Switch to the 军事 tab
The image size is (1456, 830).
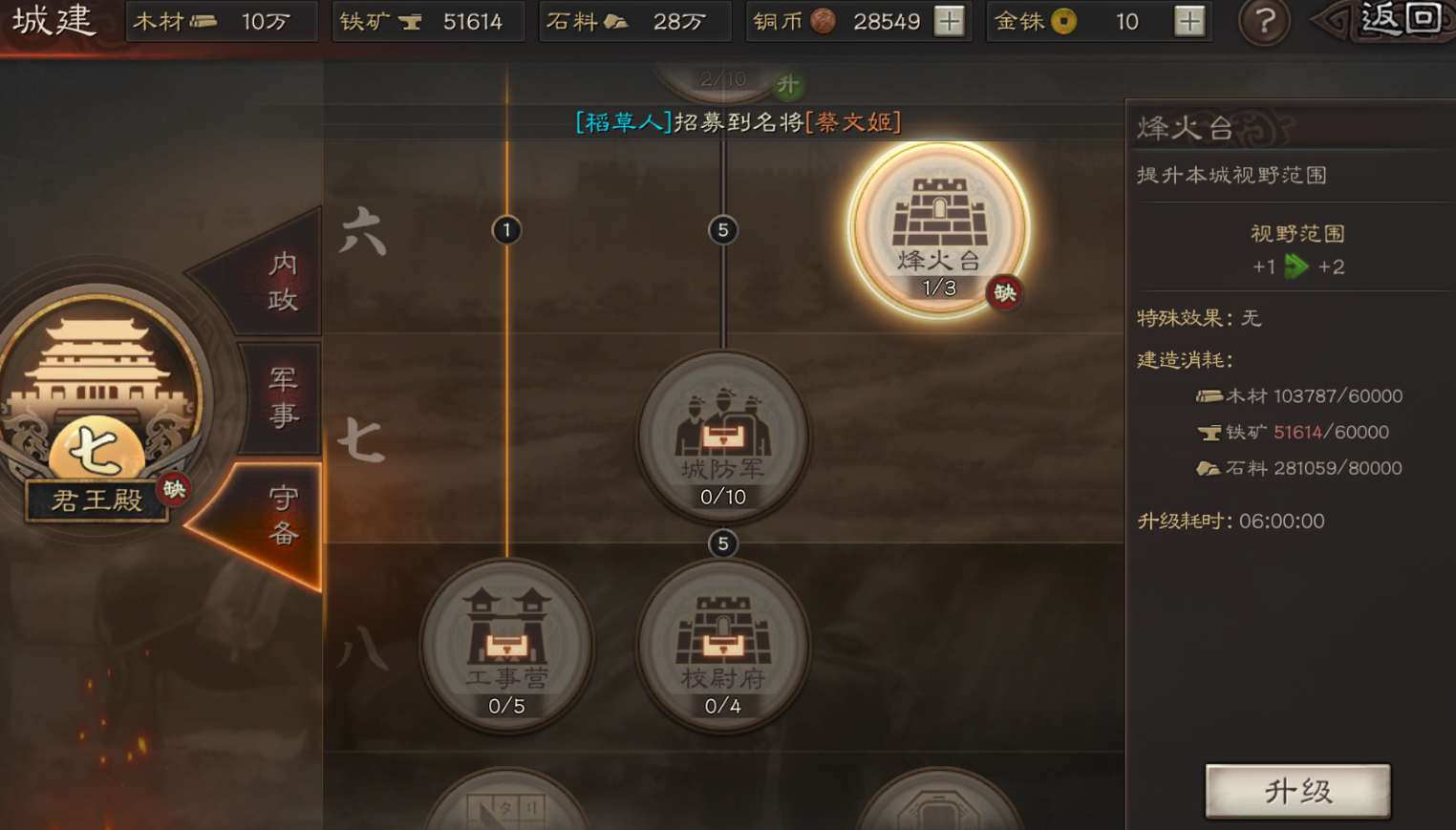click(282, 396)
